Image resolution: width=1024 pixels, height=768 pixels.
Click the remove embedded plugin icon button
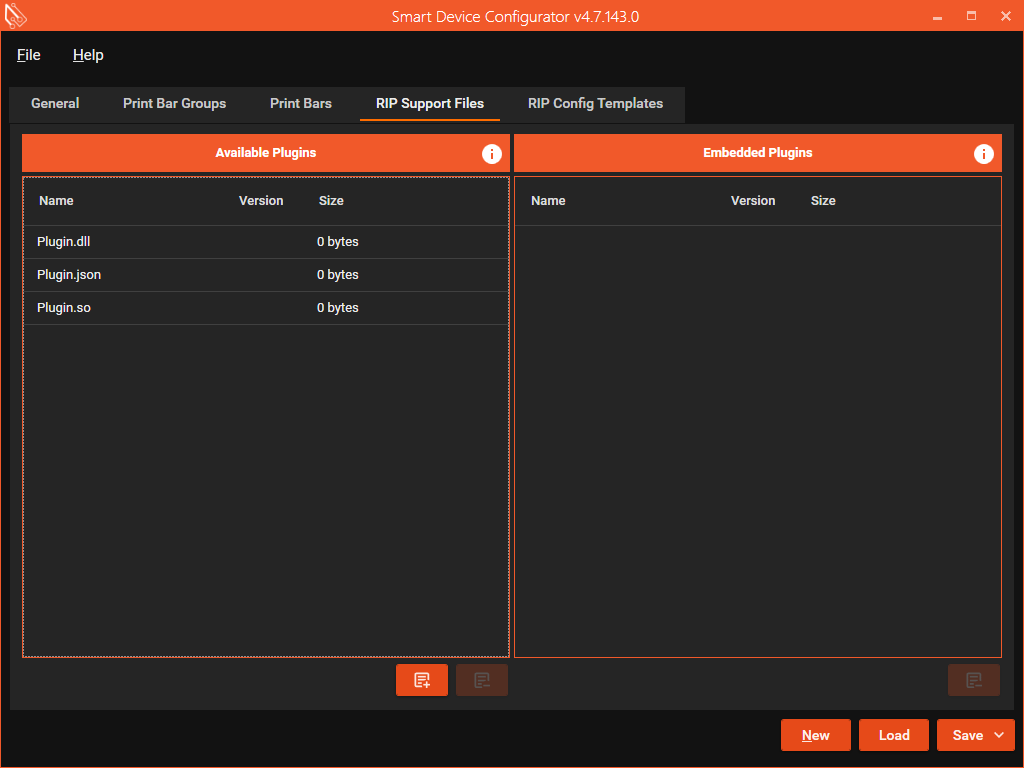point(974,680)
